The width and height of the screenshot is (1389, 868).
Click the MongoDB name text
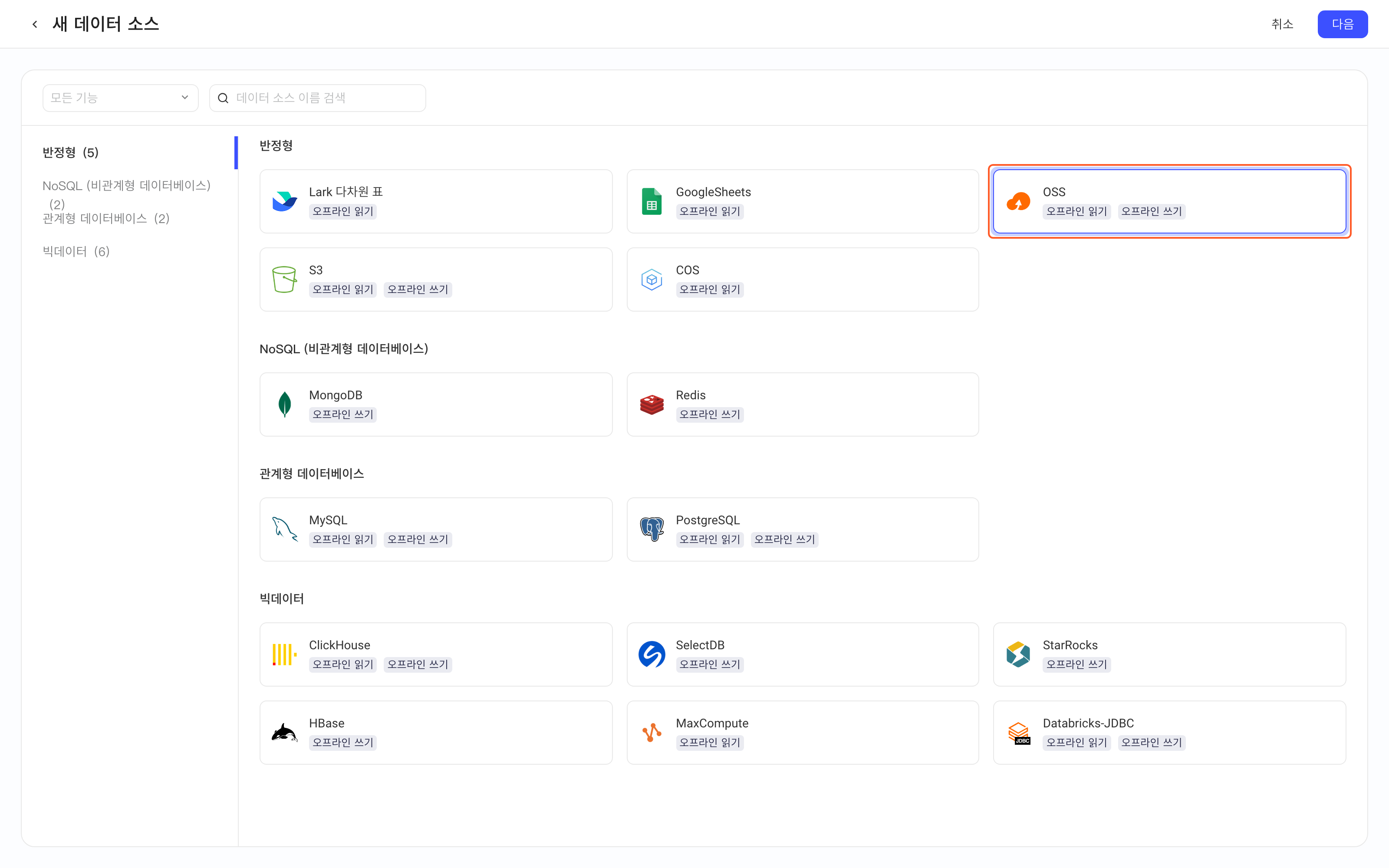(336, 395)
